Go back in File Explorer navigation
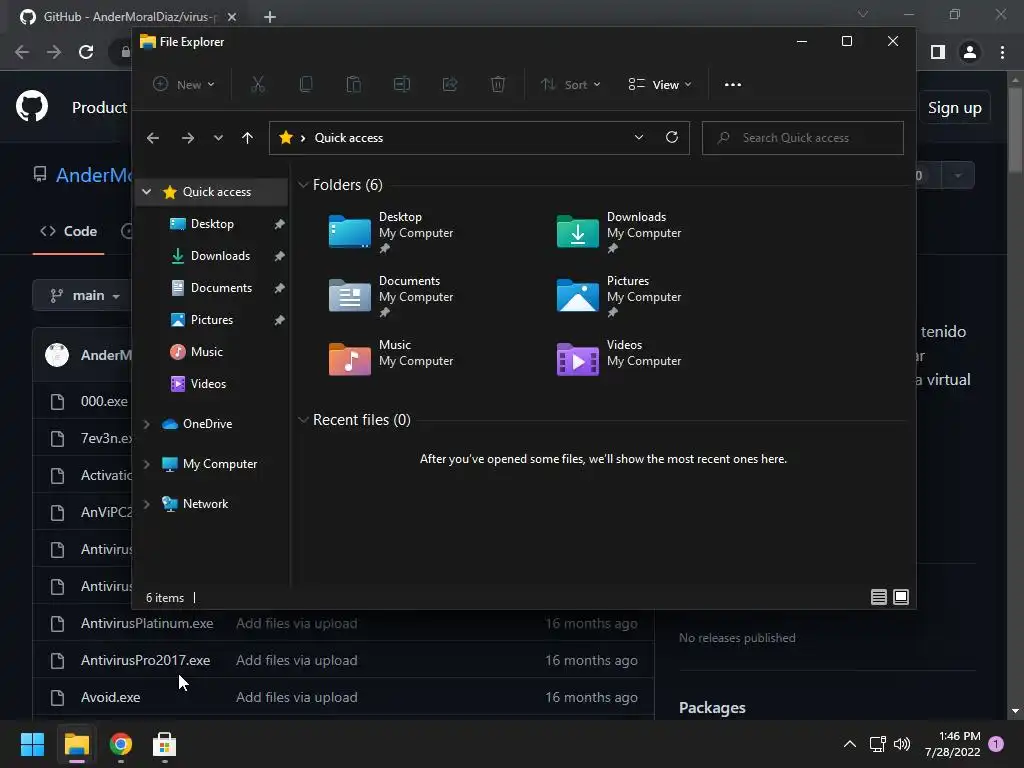1024x768 pixels. click(153, 138)
